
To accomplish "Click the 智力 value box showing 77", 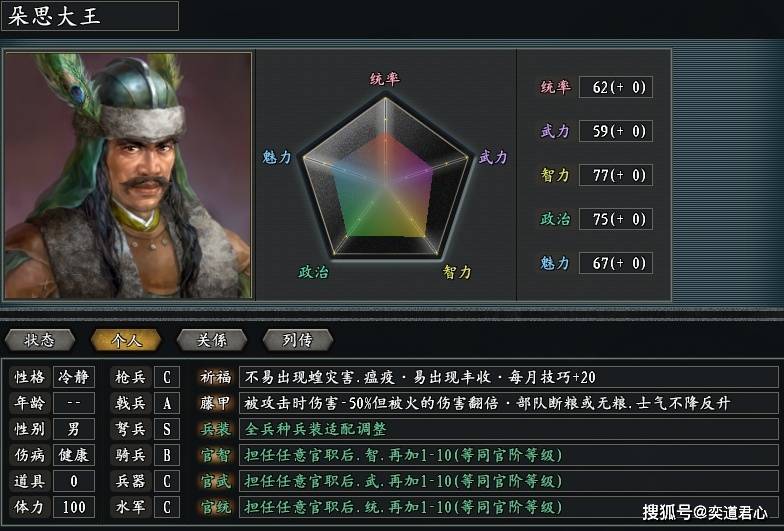I will pyautogui.click(x=616, y=175).
